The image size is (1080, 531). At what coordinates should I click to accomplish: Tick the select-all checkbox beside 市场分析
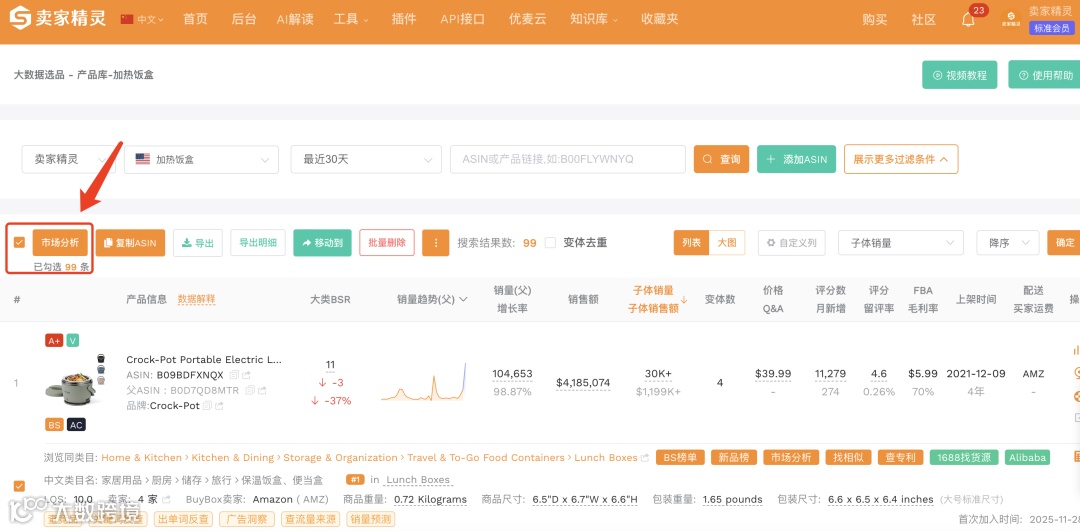click(x=19, y=242)
